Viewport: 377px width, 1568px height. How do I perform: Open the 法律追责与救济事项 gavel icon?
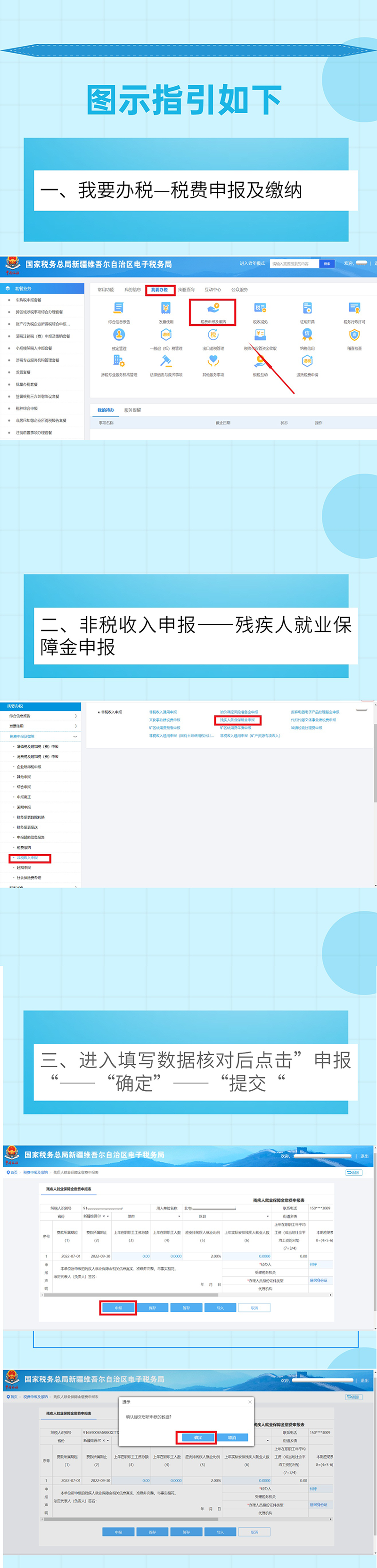pyautogui.click(x=166, y=361)
